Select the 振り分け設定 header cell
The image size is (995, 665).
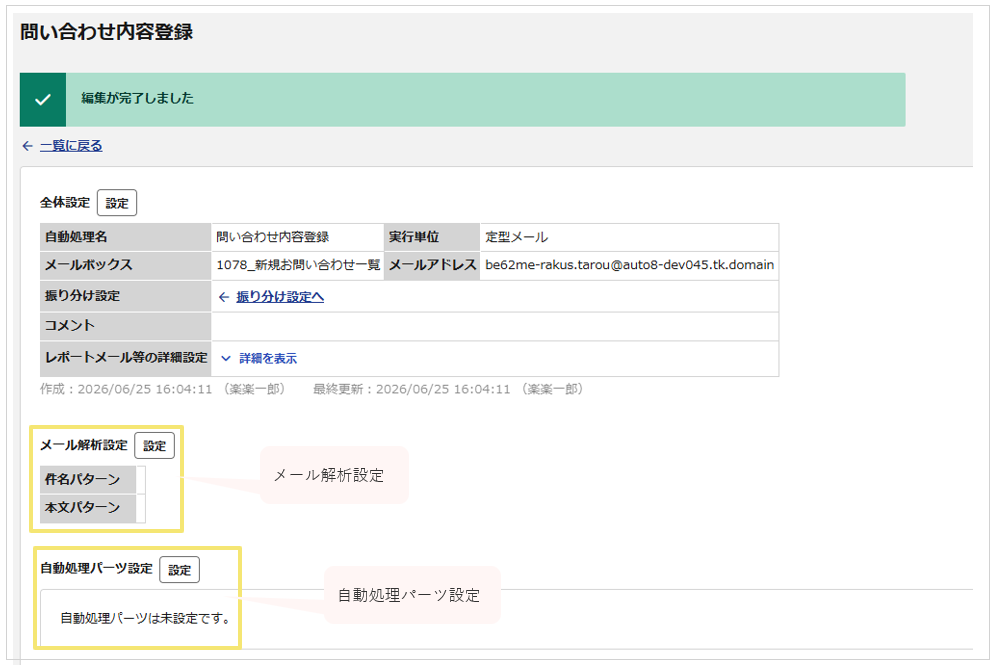(126, 296)
